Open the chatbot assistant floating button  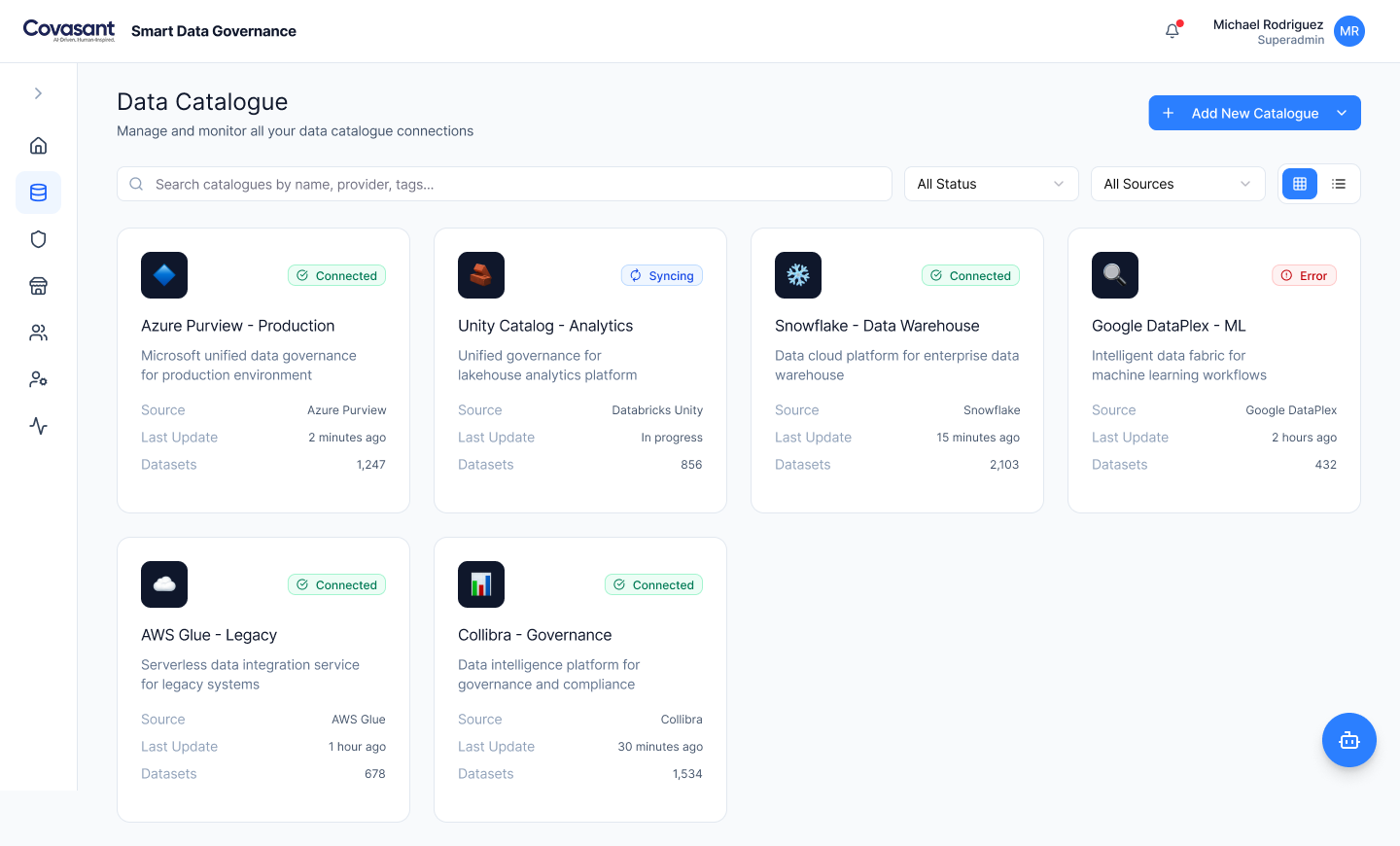[x=1349, y=740]
